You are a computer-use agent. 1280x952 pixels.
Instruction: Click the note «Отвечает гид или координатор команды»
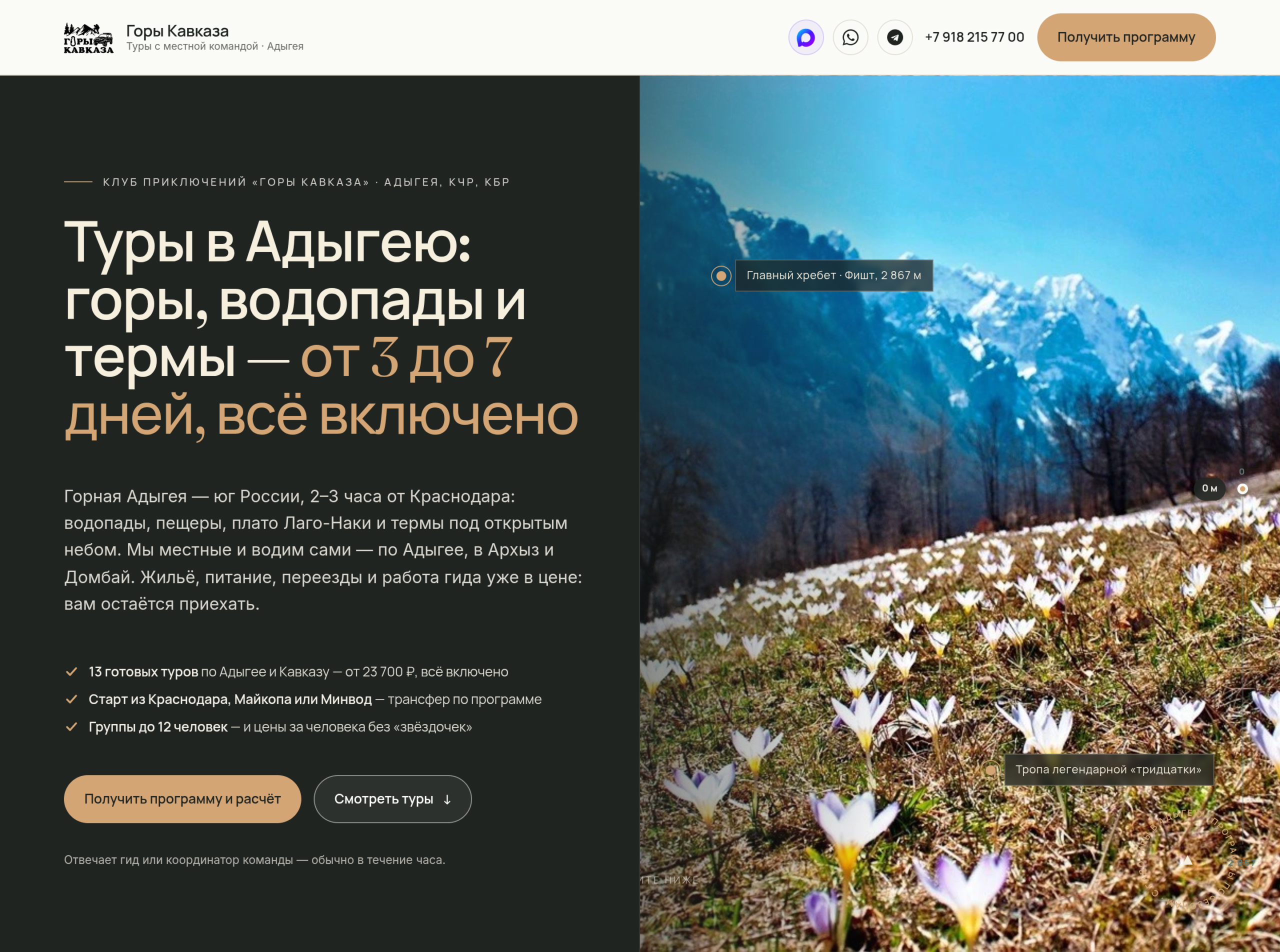254,860
